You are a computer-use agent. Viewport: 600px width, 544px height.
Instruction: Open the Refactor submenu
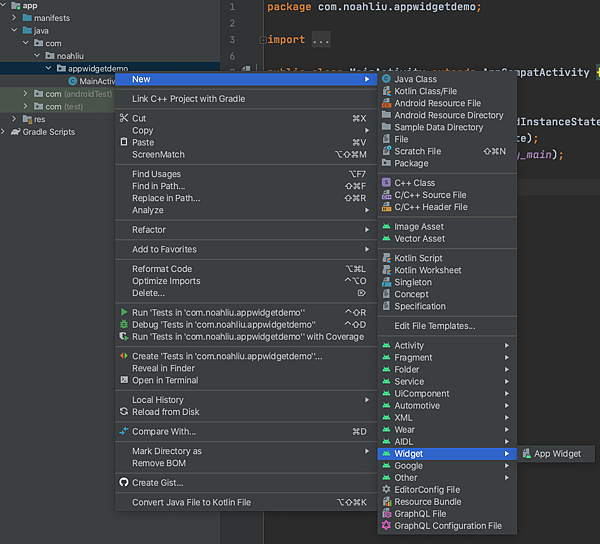tap(246, 230)
